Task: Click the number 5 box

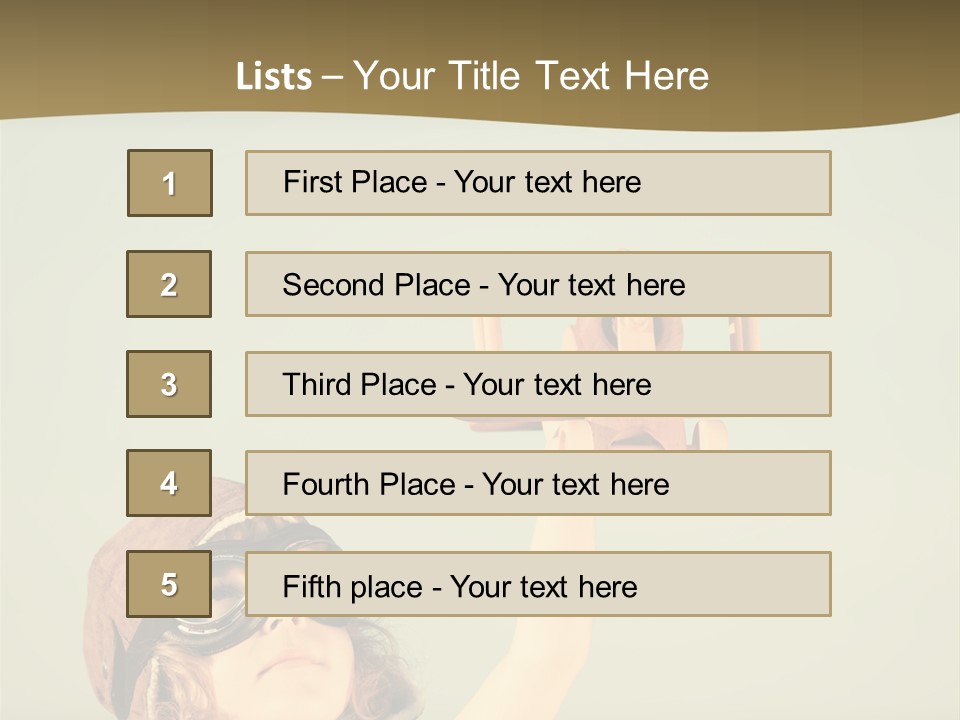Action: [x=169, y=584]
